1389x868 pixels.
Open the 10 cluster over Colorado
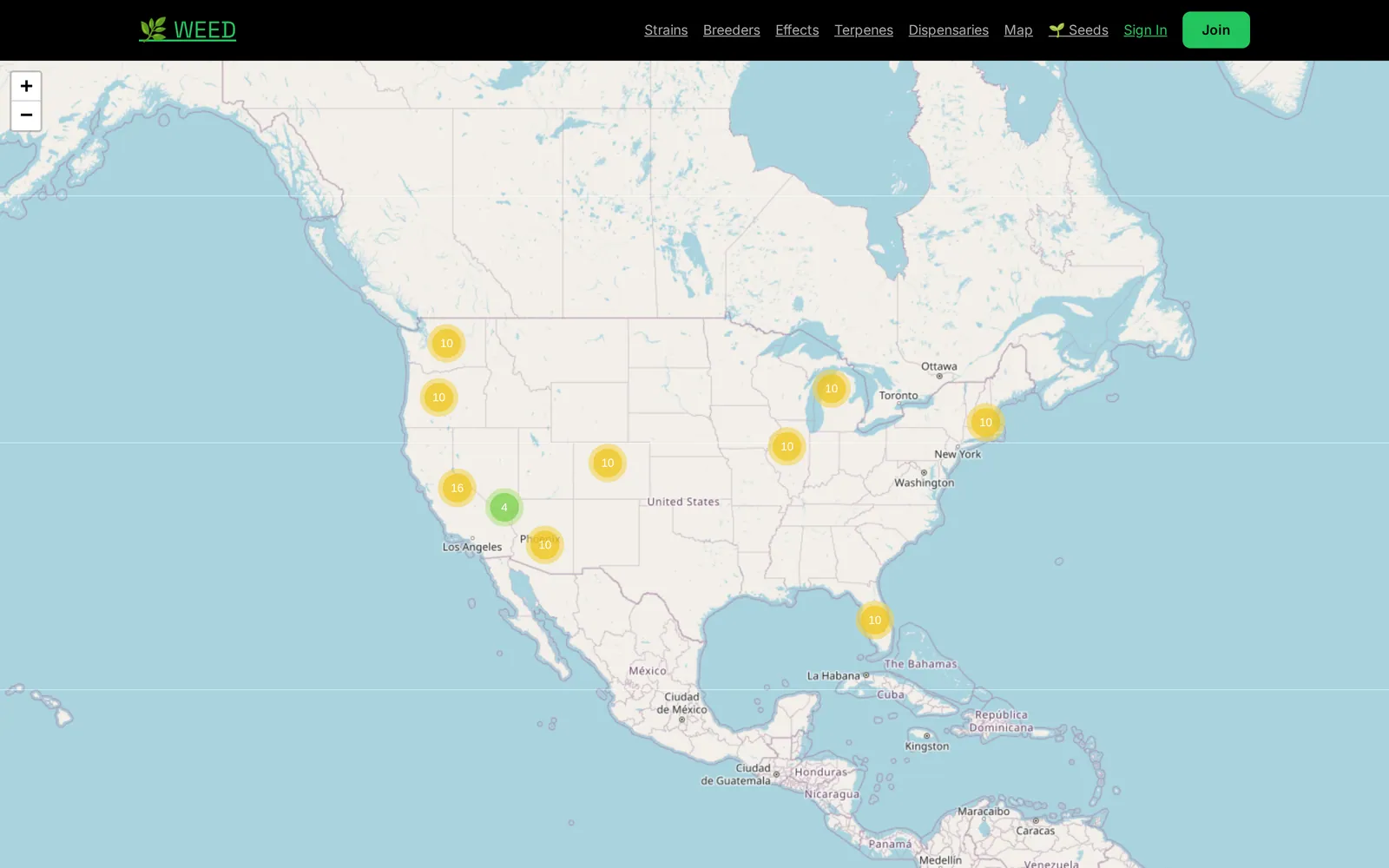tap(608, 463)
